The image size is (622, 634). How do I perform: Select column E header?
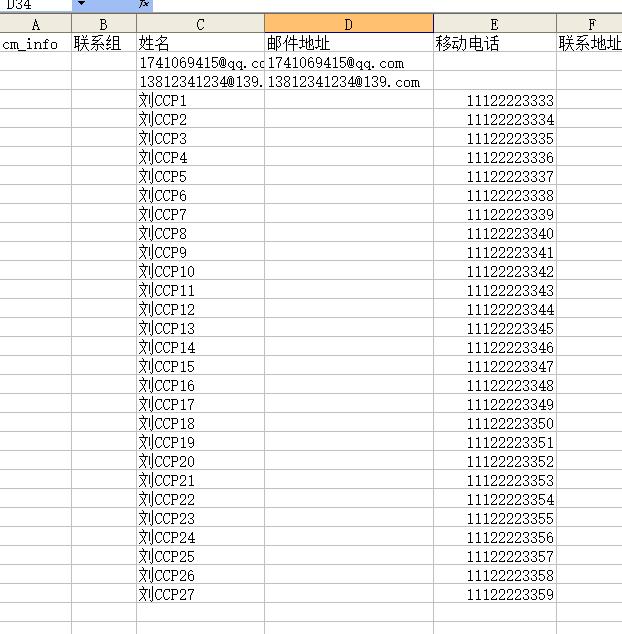click(494, 24)
